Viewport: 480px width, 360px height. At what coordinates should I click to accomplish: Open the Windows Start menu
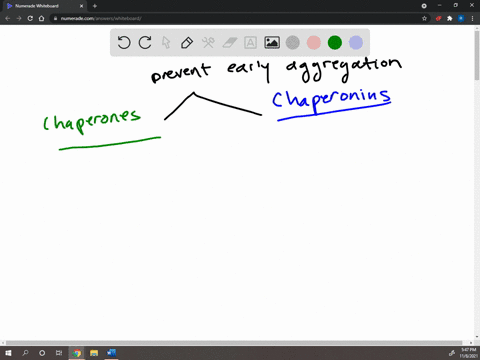point(8,353)
